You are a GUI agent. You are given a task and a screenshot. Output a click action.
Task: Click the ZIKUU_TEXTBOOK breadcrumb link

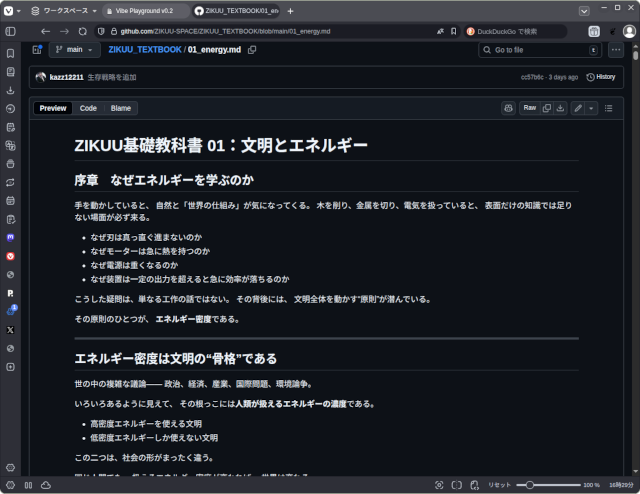click(144, 49)
